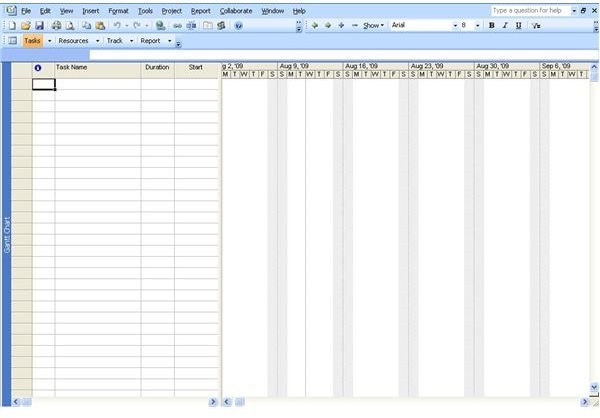Open the View menu

(x=66, y=11)
